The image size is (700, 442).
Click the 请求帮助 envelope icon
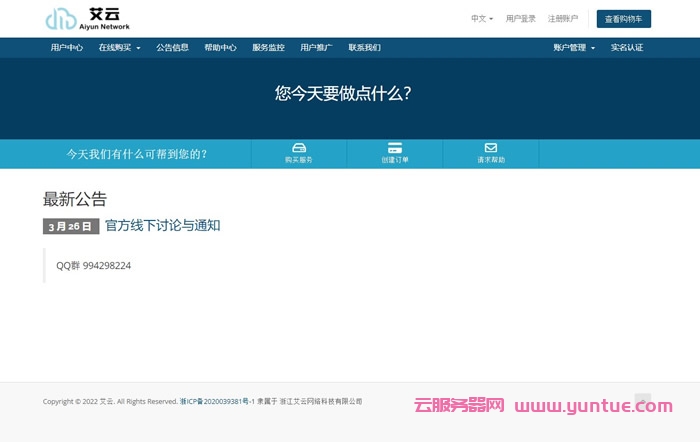coord(491,148)
